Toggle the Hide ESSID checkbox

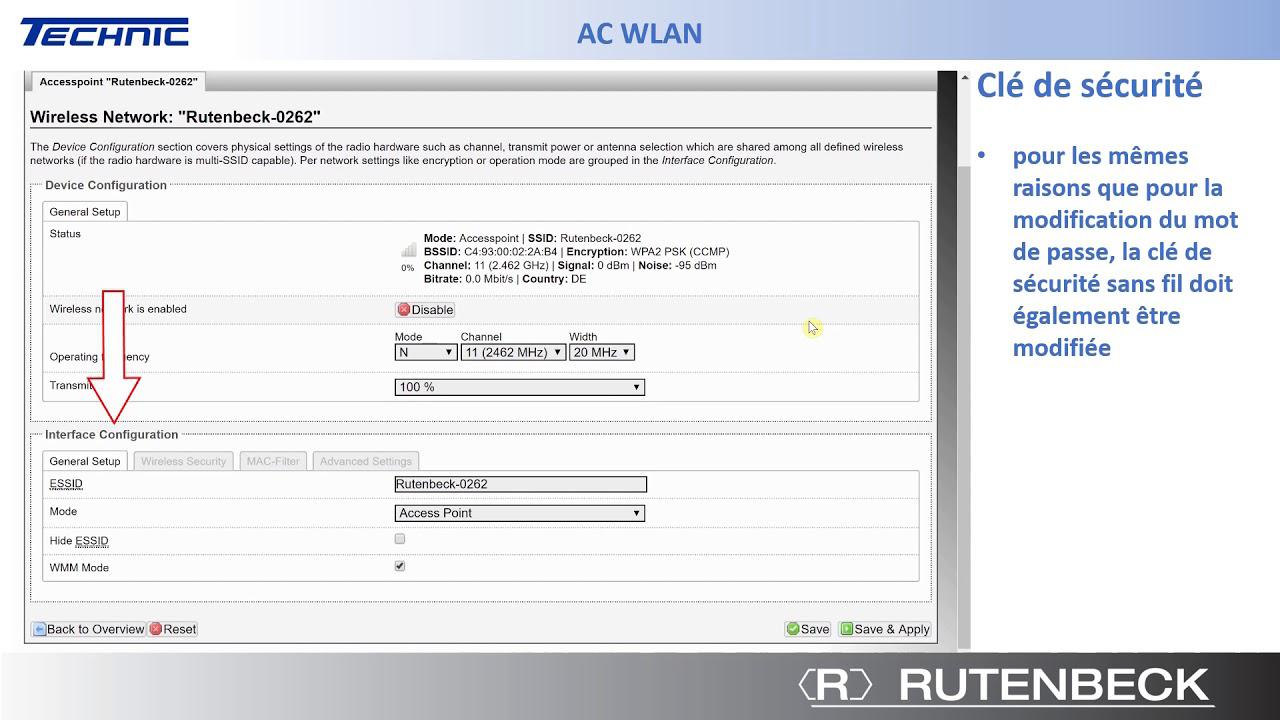pos(400,539)
